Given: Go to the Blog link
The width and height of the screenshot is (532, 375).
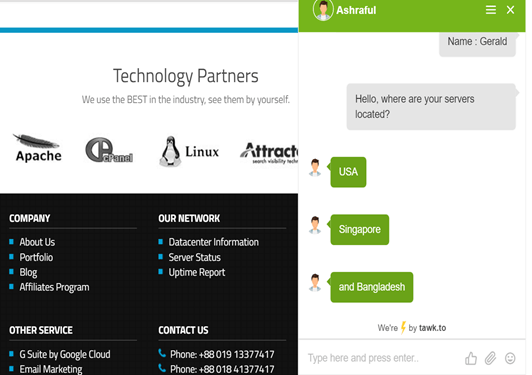Looking at the screenshot, I should click(x=28, y=272).
